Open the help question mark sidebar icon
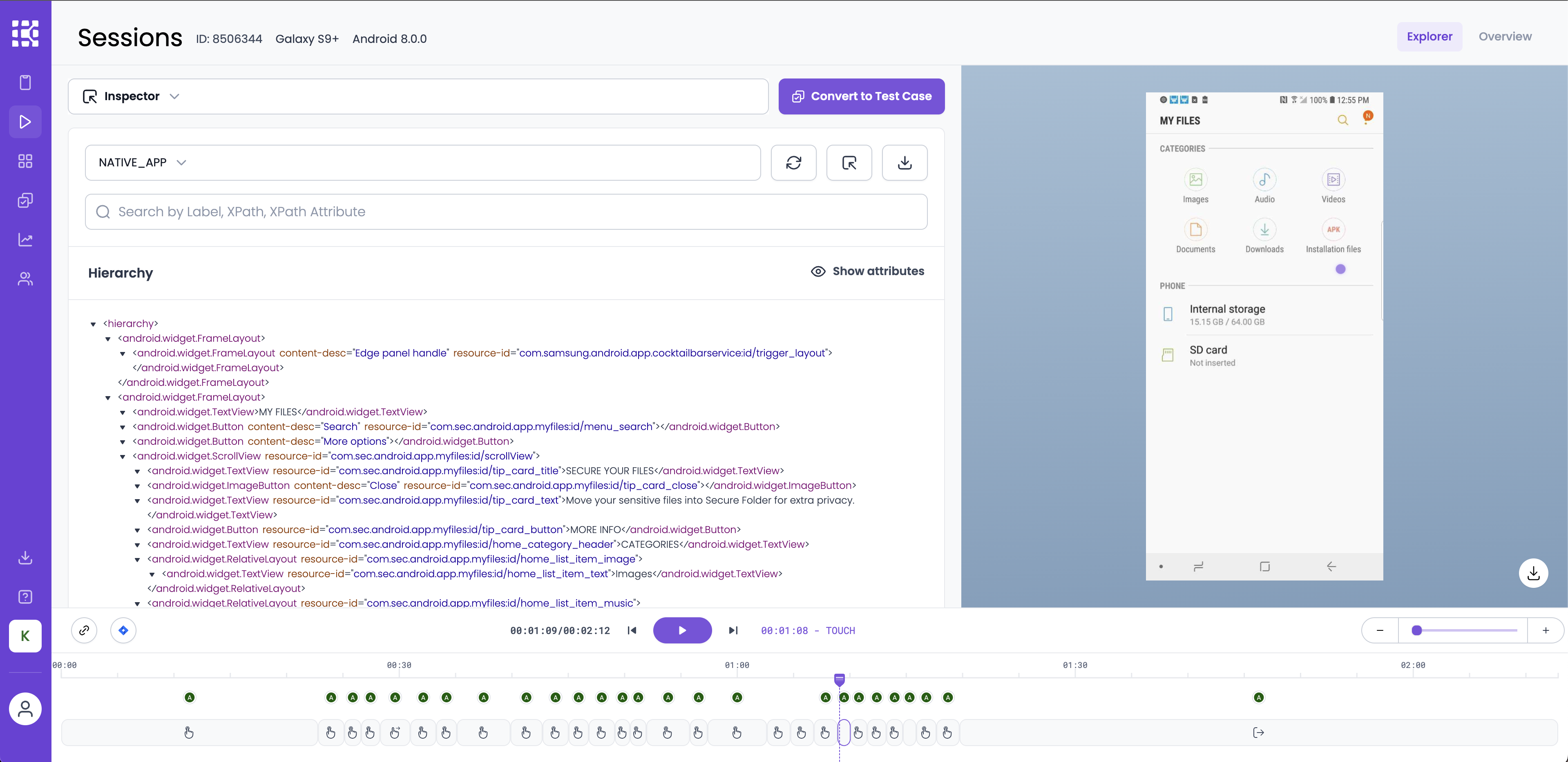1568x762 pixels. pos(25,597)
